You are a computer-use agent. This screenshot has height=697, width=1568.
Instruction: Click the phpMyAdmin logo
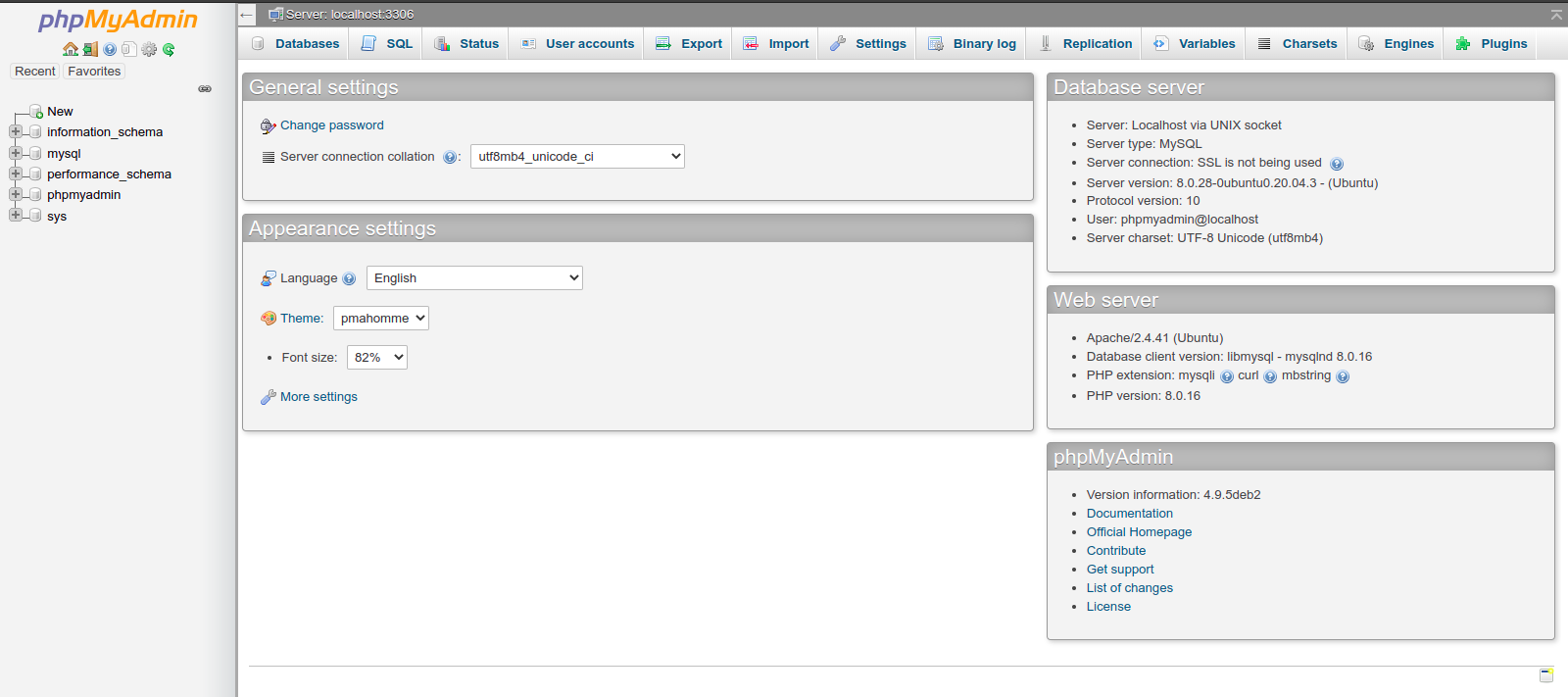pyautogui.click(x=118, y=20)
